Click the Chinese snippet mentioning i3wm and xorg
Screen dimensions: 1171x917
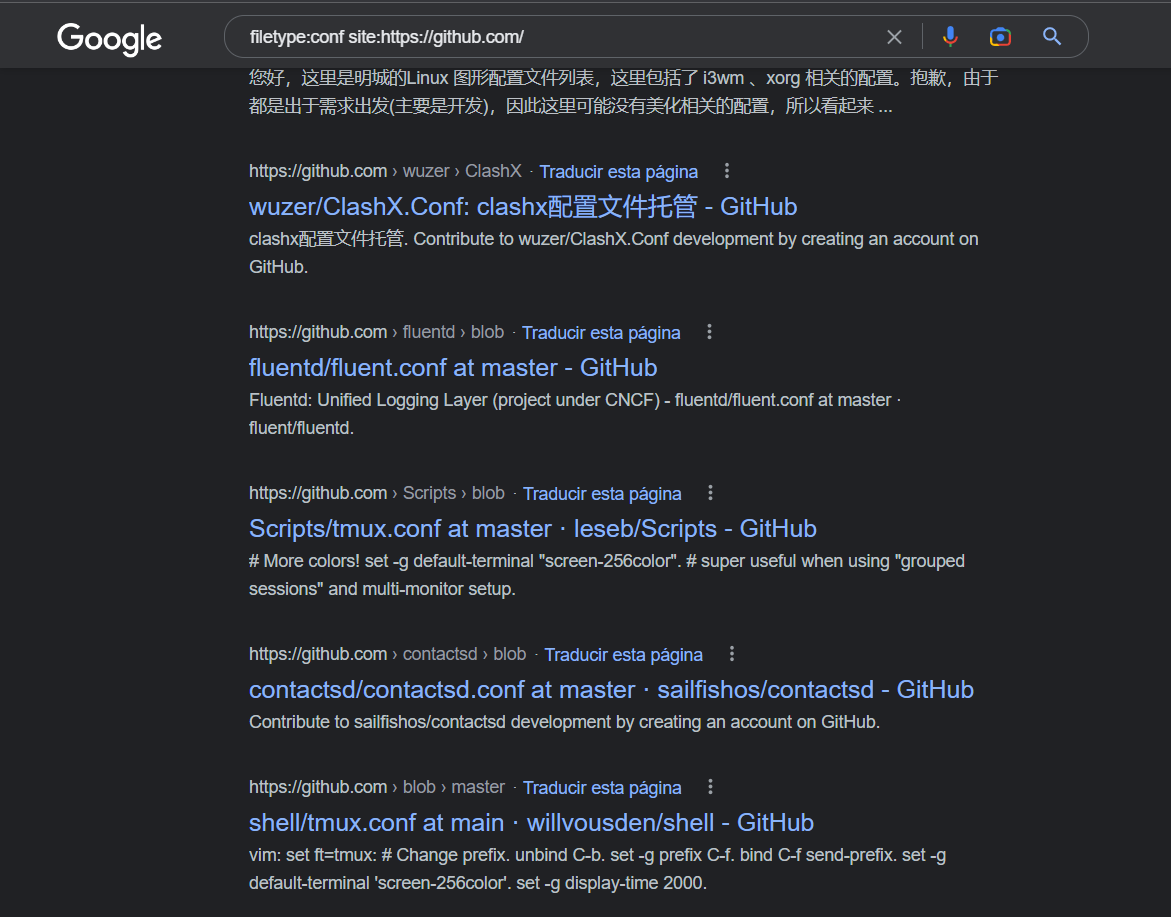(x=624, y=92)
